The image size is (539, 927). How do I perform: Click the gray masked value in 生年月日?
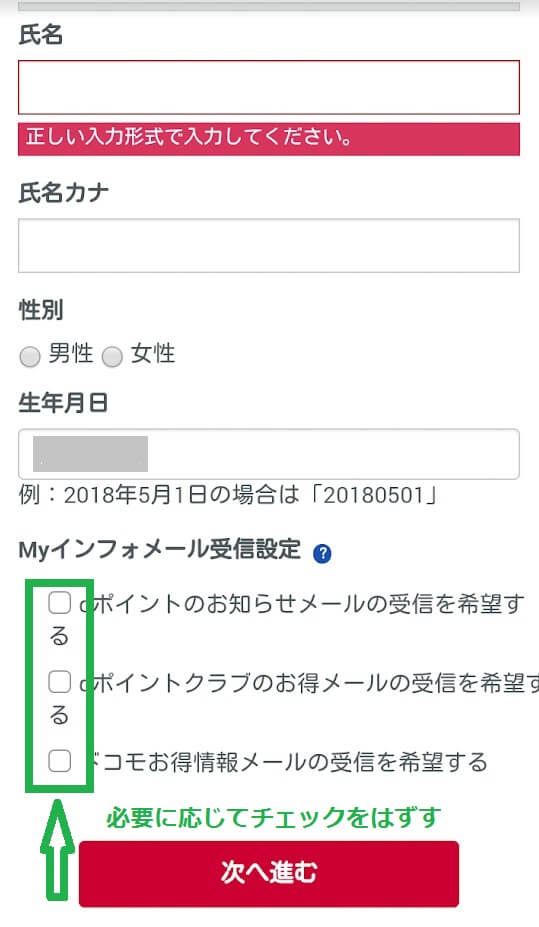90,454
